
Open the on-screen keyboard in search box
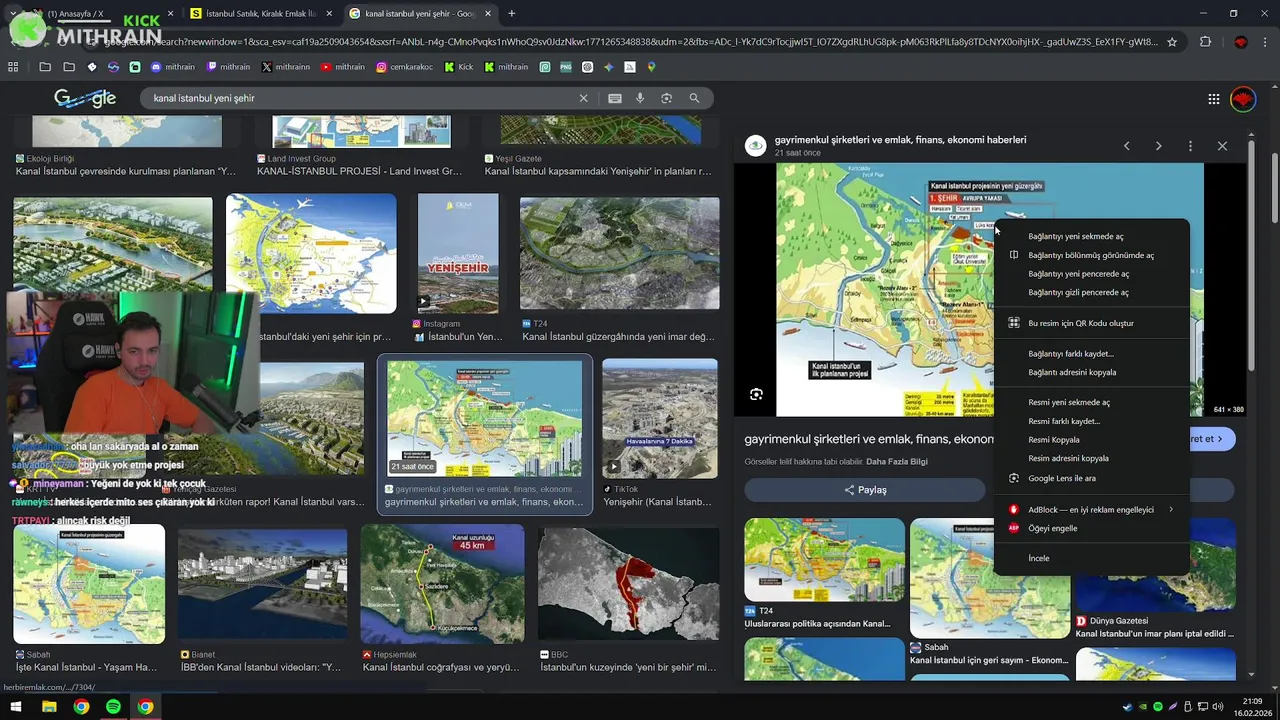(615, 98)
